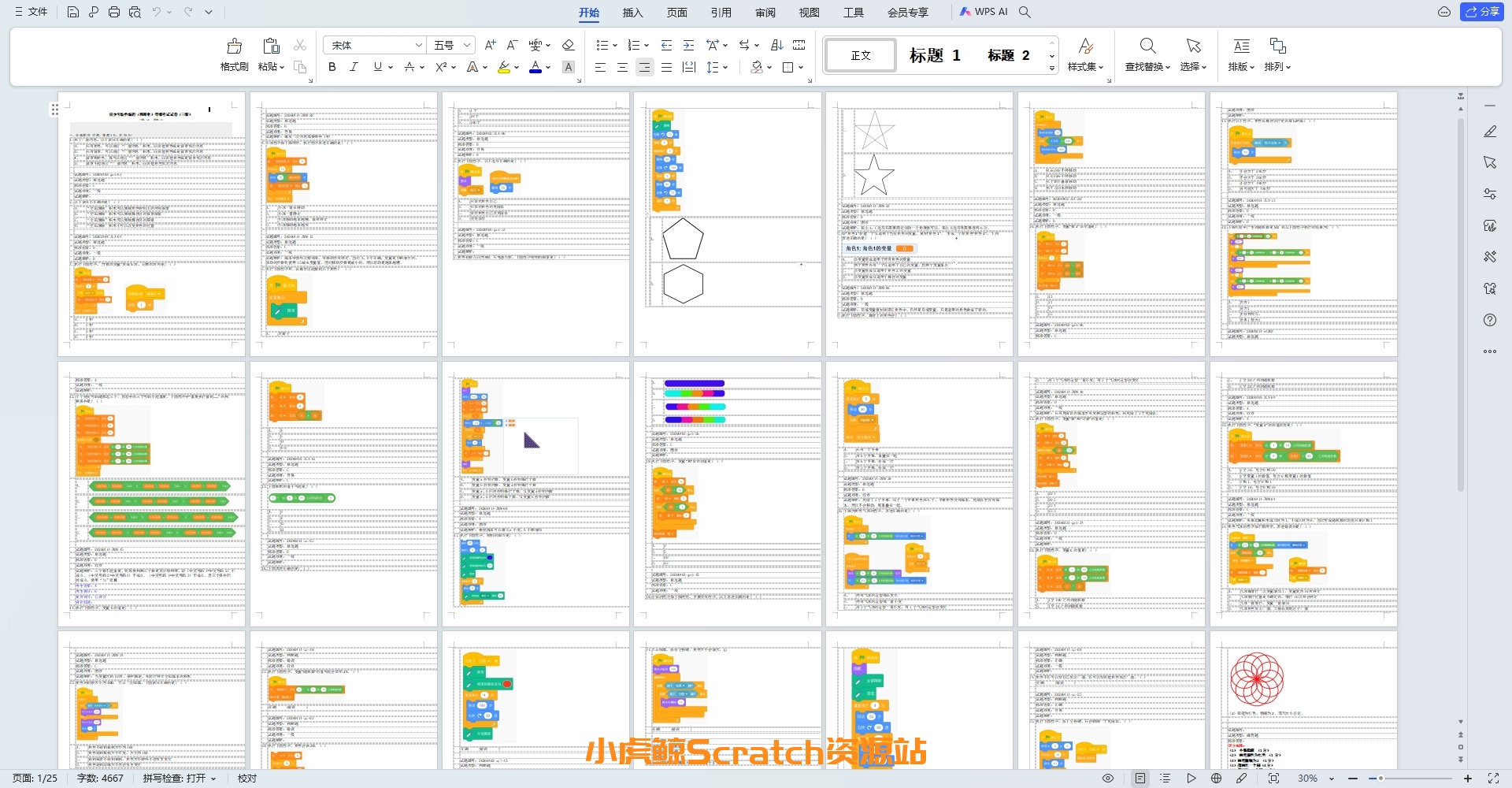The width and height of the screenshot is (1512, 788).
Task: Click the Sort (A-Z) icon
Action: pos(776,45)
